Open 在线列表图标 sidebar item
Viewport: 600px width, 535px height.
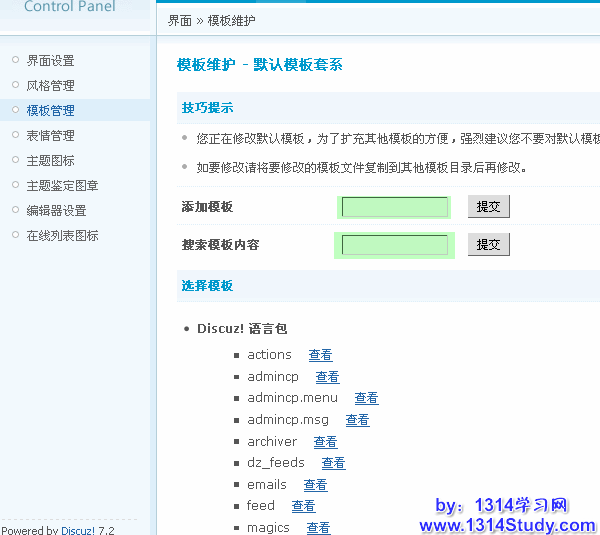tap(62, 236)
